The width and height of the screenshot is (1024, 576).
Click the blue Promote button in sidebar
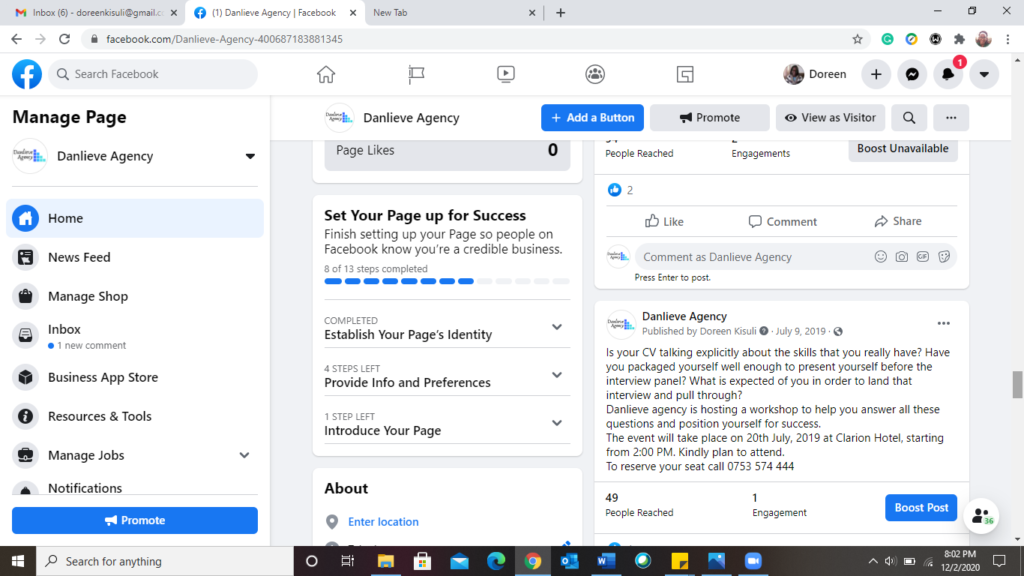point(135,520)
